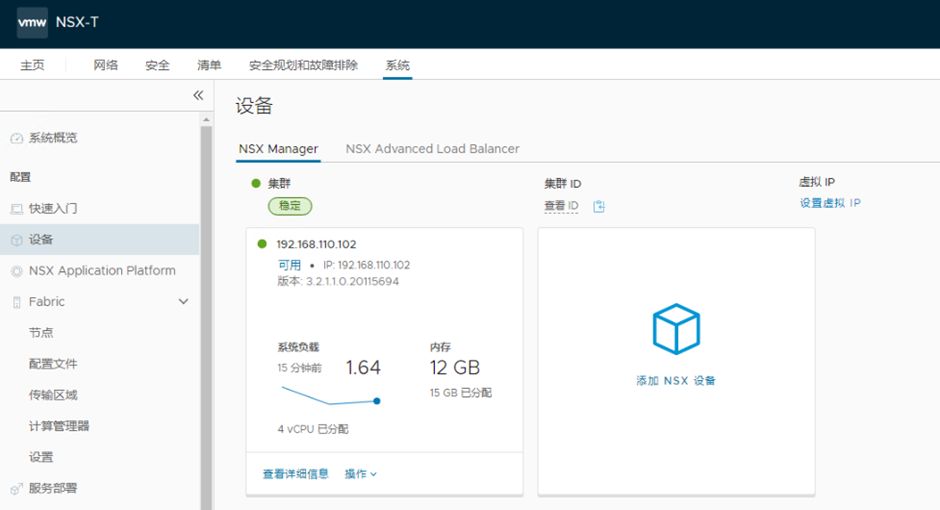Click 查看详细信息 link
Image resolution: width=940 pixels, height=510 pixels.
pyautogui.click(x=296, y=474)
